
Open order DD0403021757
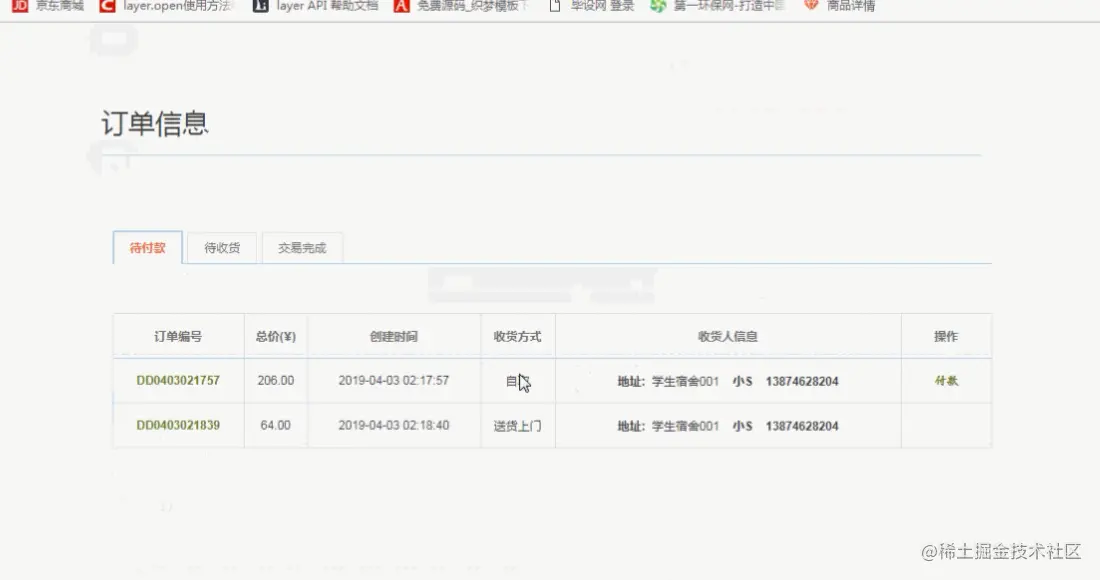178,380
